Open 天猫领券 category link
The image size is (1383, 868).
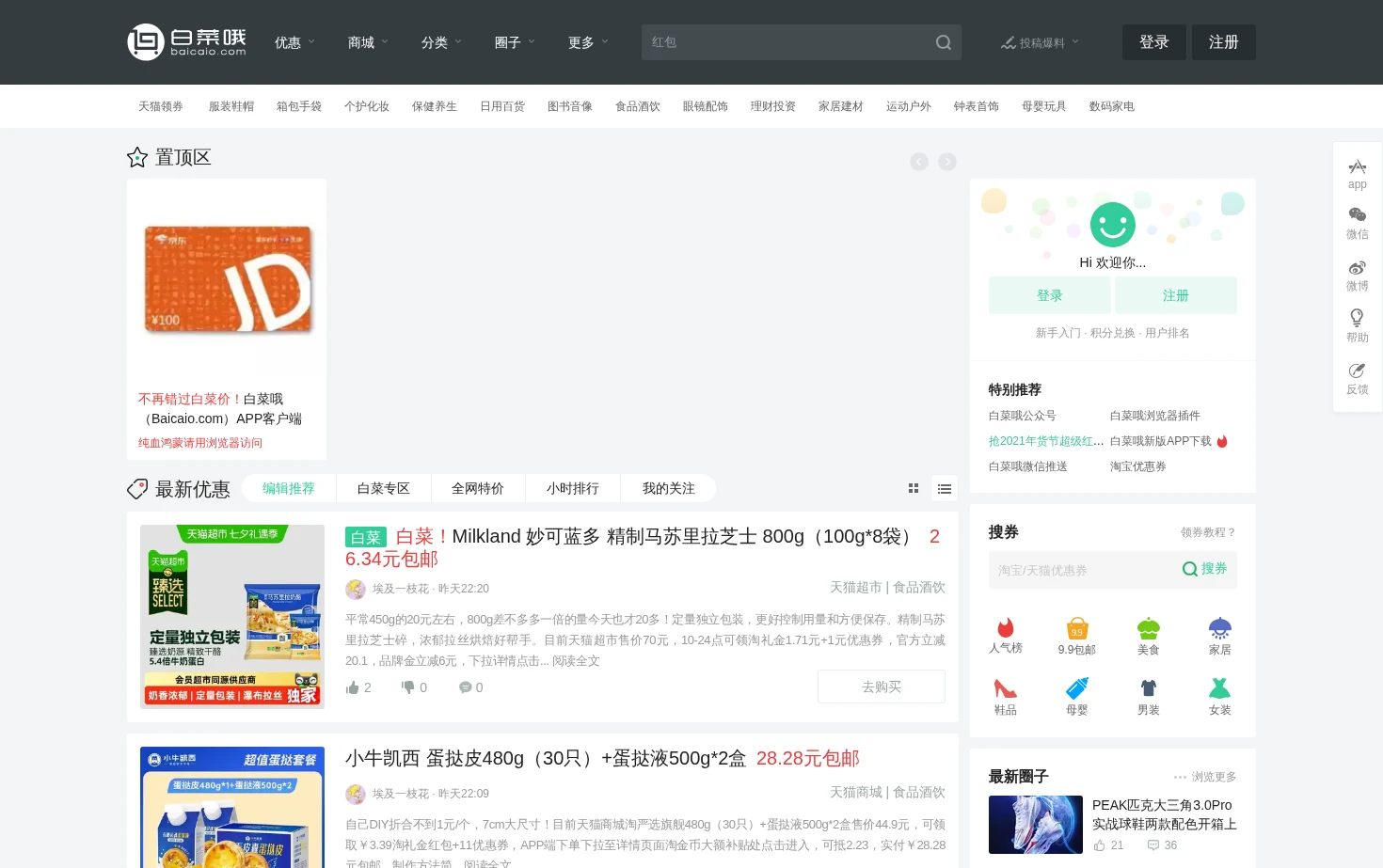[x=161, y=106]
